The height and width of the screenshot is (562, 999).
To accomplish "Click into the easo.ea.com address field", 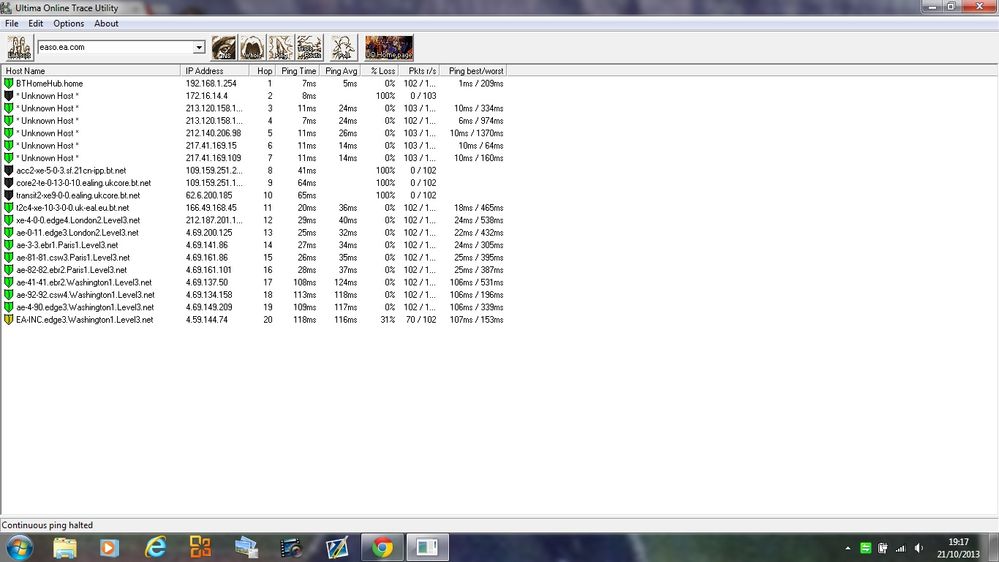I will pos(115,47).
